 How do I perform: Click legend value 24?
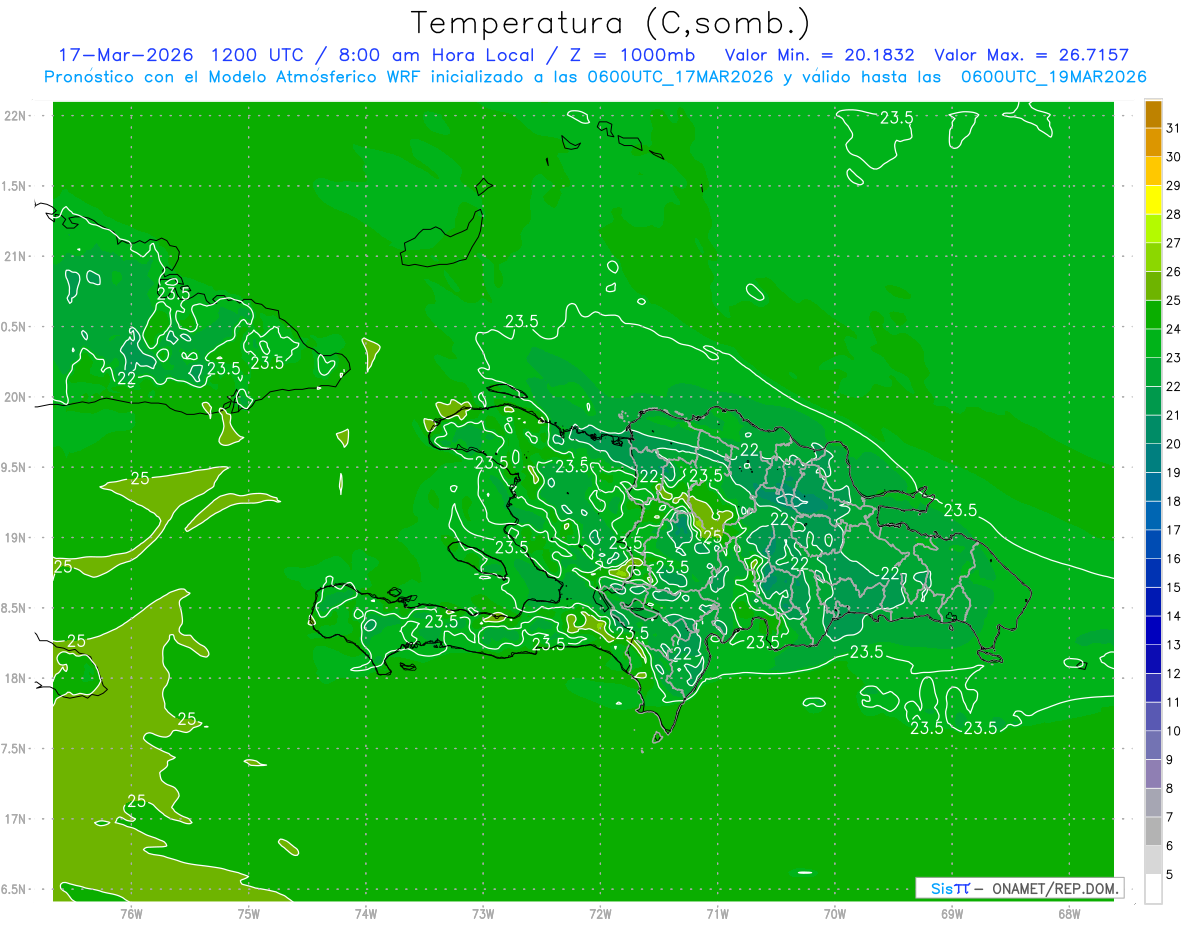point(1174,329)
